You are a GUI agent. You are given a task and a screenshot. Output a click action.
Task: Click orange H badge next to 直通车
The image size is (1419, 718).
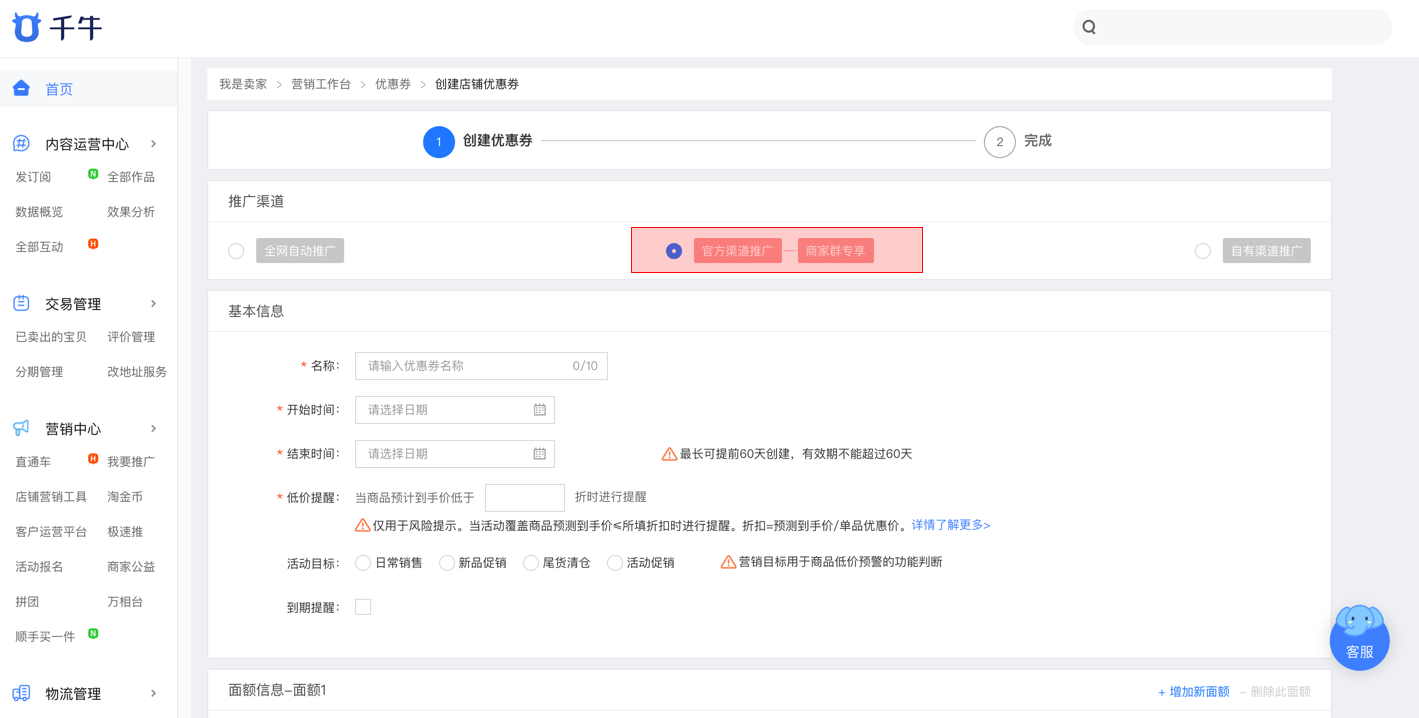pos(93,459)
